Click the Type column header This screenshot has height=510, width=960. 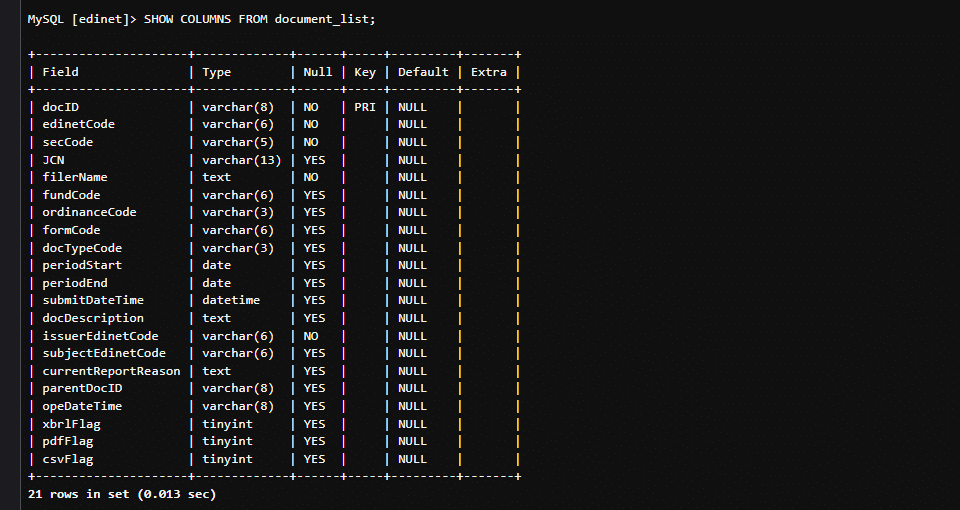(216, 72)
